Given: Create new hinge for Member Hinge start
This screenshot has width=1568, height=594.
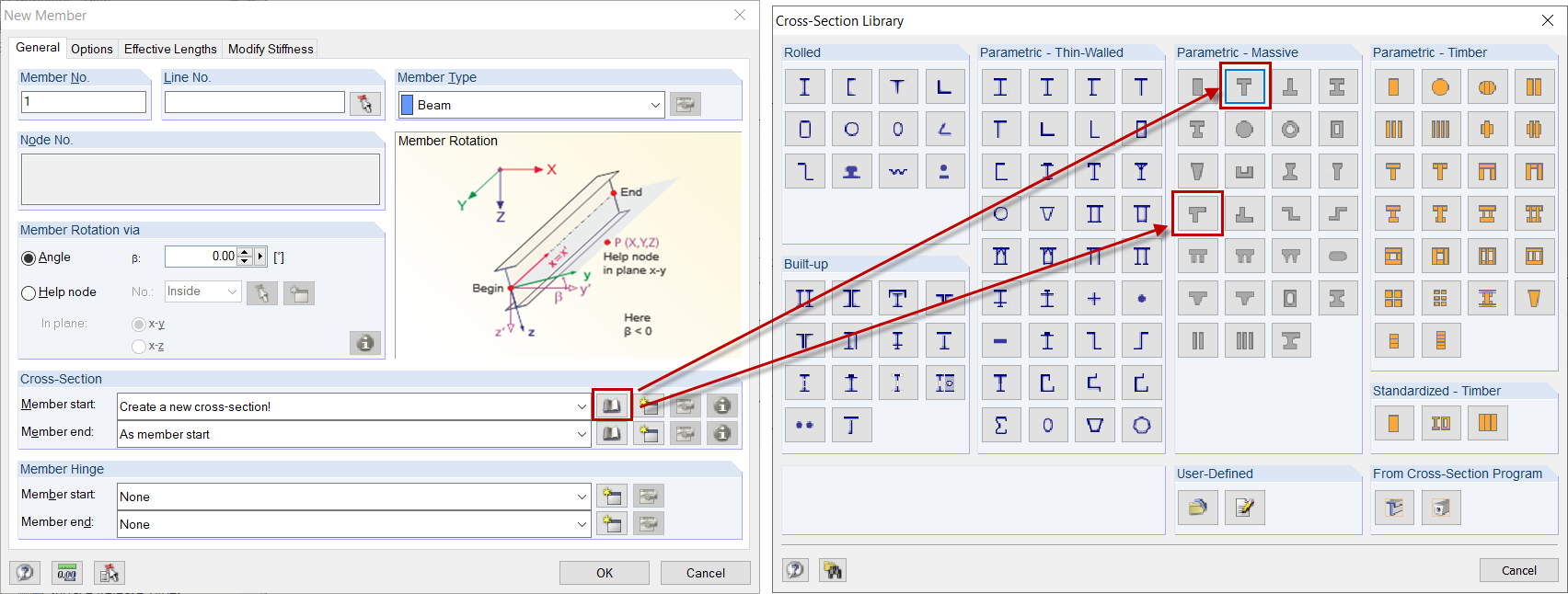Looking at the screenshot, I should (612, 497).
